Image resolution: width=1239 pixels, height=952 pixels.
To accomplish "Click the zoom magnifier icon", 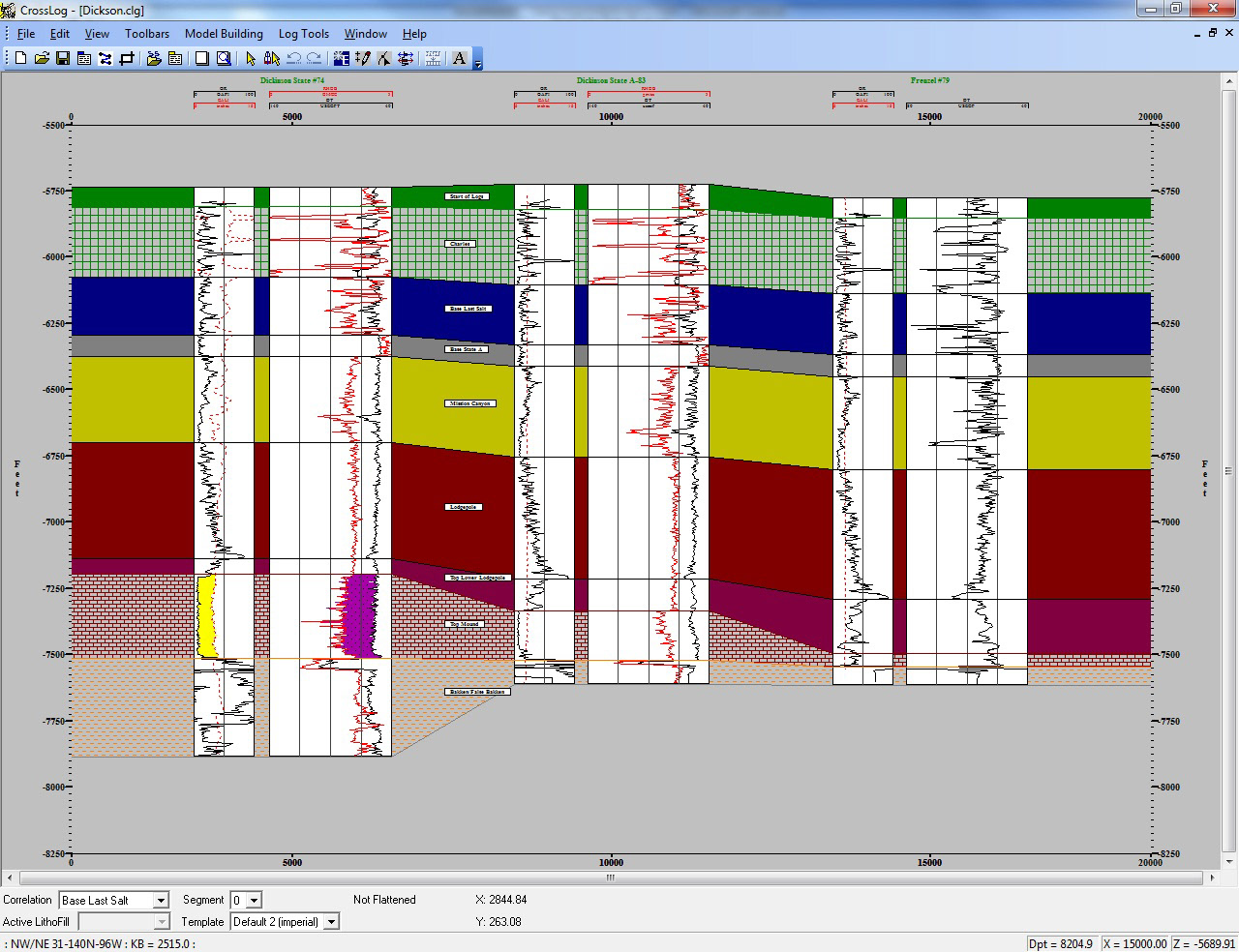I will (x=224, y=58).
